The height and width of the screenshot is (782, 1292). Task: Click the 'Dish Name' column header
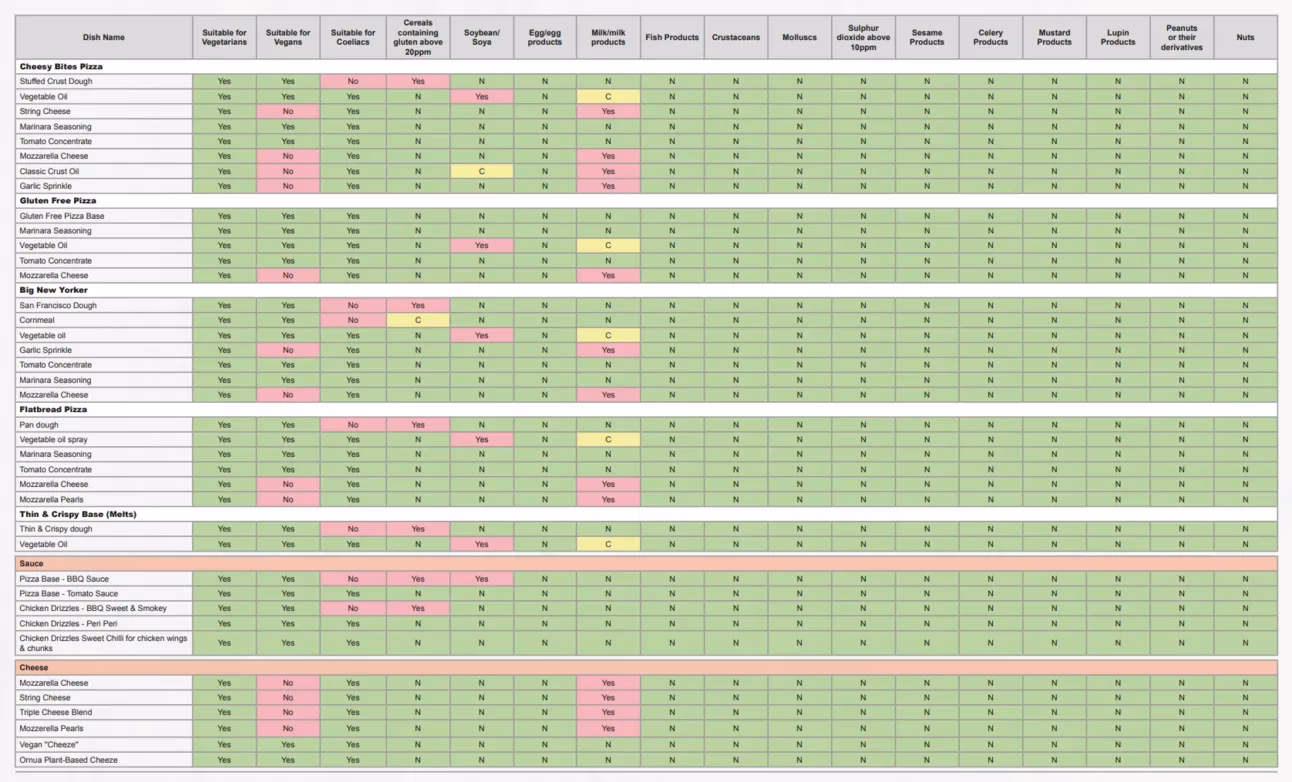pos(104,37)
